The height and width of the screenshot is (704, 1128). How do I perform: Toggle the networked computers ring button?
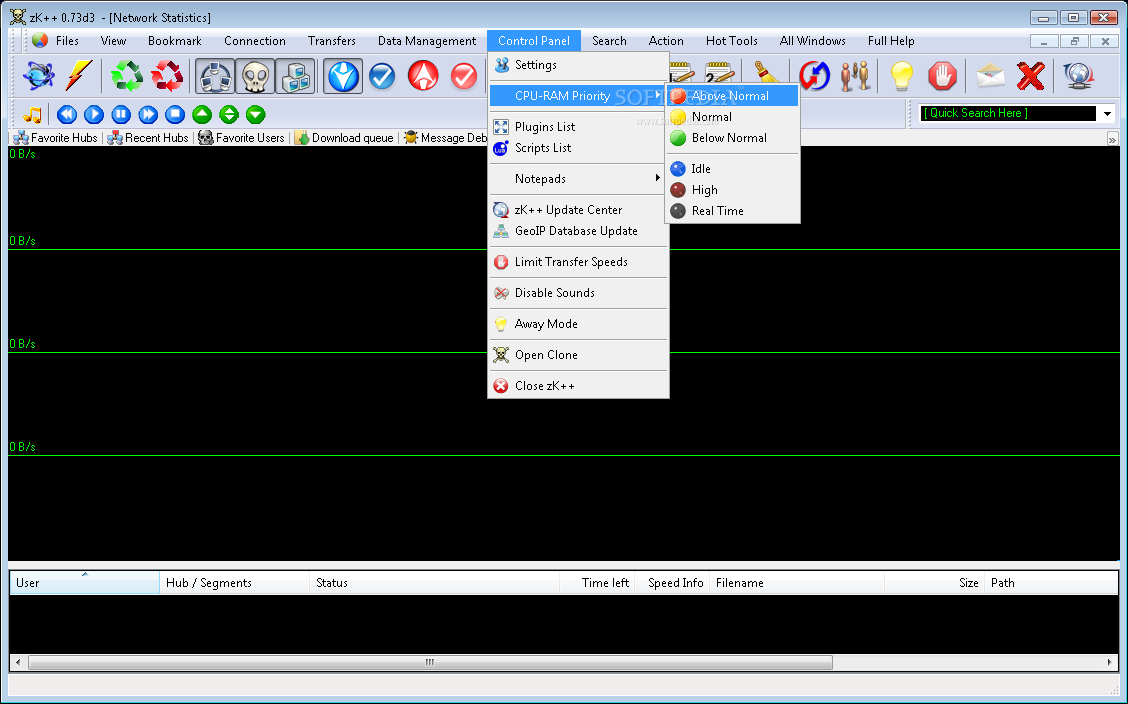click(x=215, y=76)
